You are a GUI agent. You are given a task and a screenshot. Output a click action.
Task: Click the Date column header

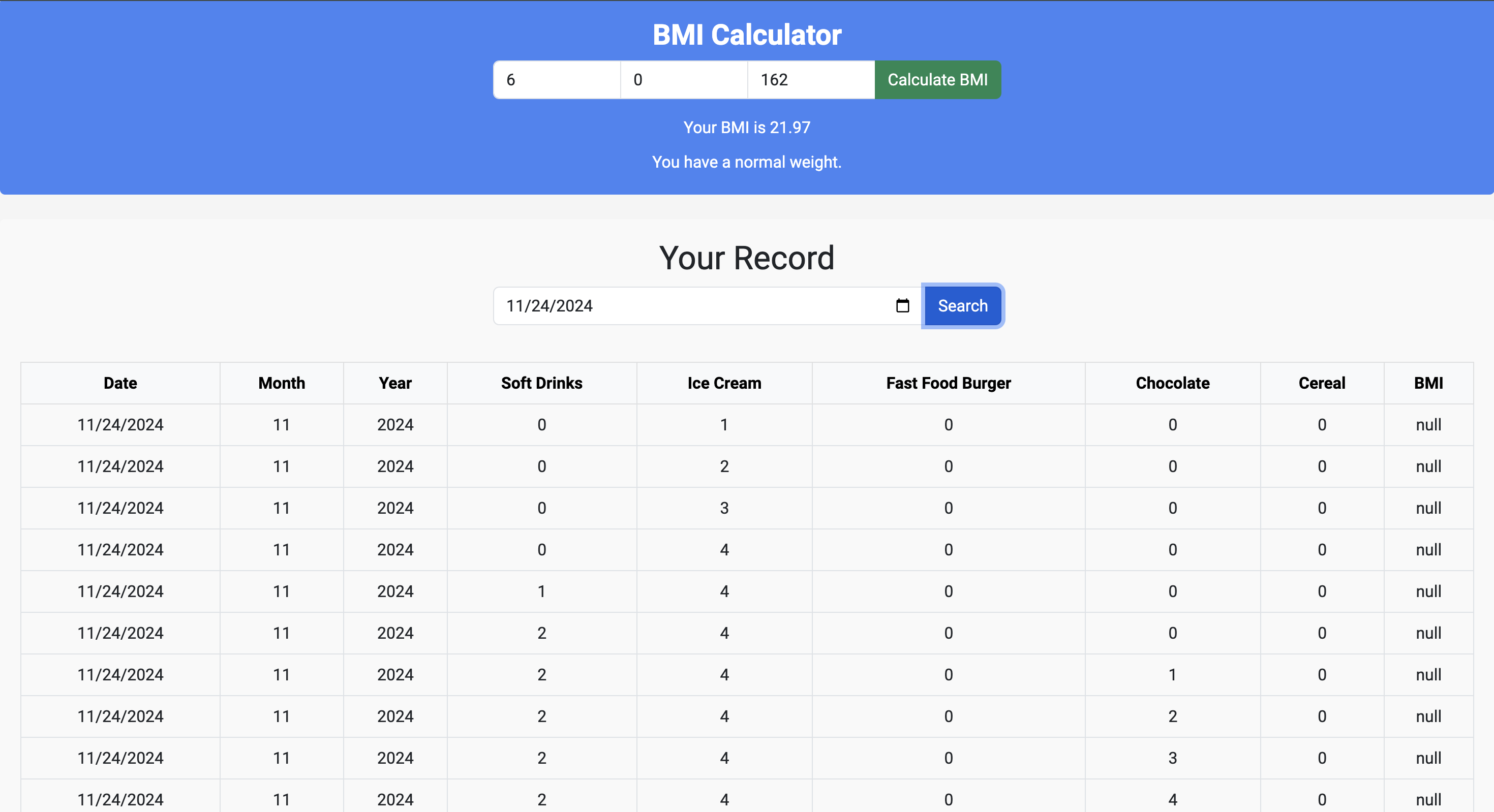click(120, 383)
